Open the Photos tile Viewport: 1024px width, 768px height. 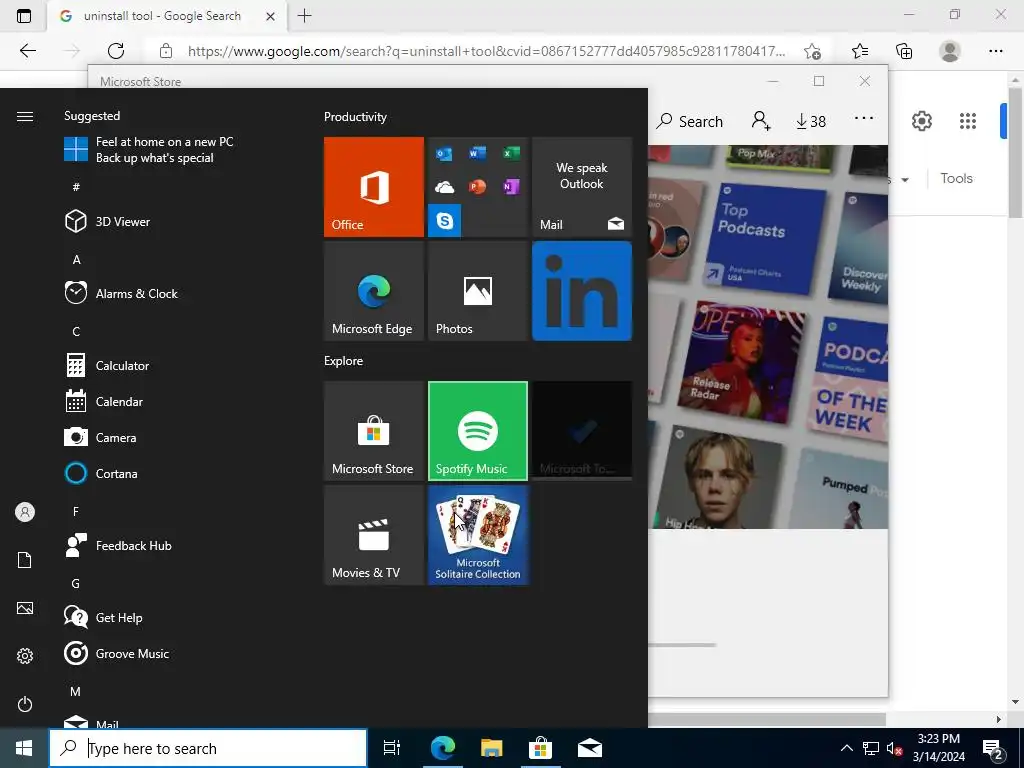[477, 291]
